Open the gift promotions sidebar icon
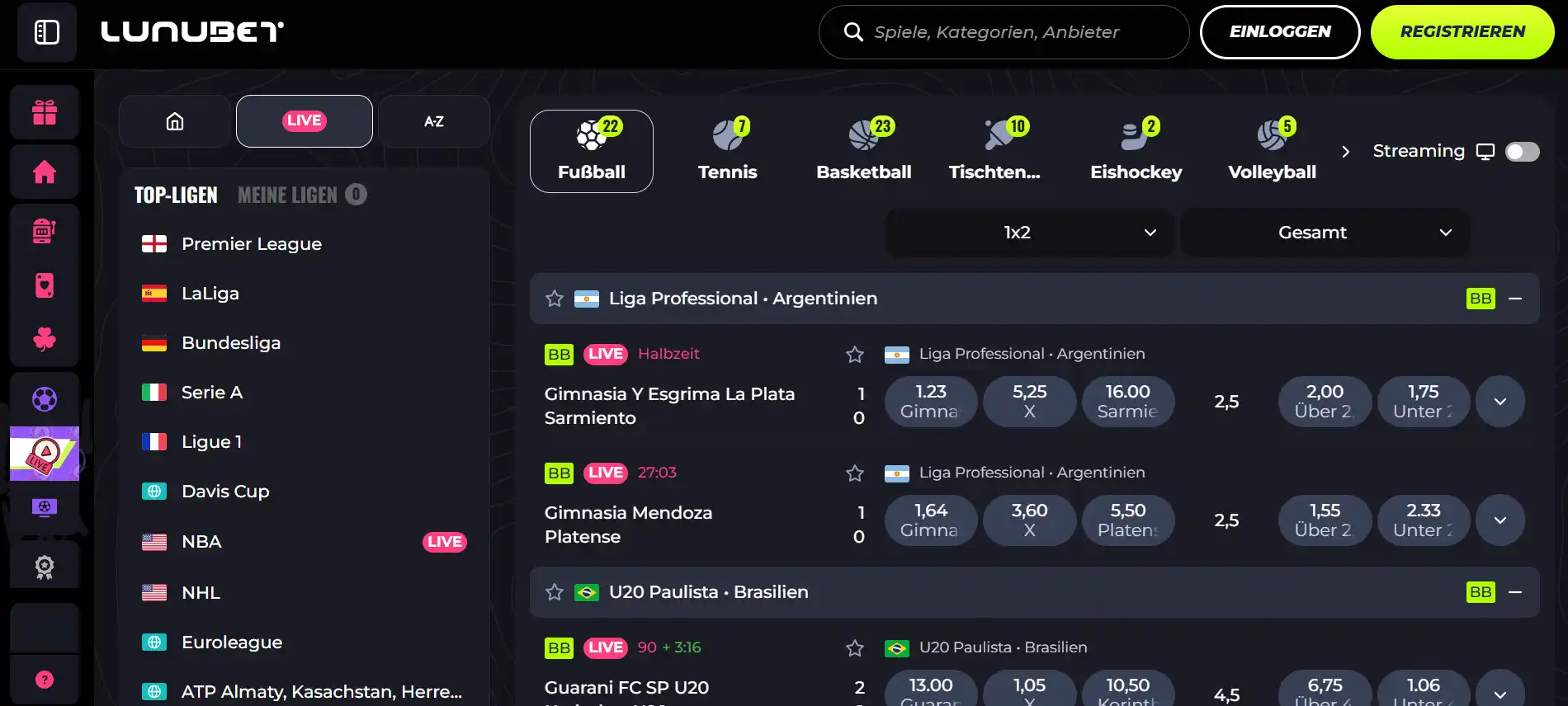 click(45, 112)
